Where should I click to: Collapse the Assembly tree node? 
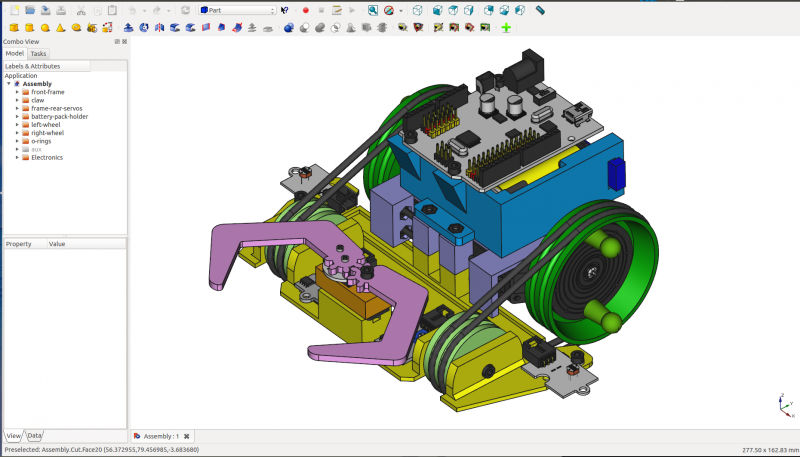click(9, 84)
